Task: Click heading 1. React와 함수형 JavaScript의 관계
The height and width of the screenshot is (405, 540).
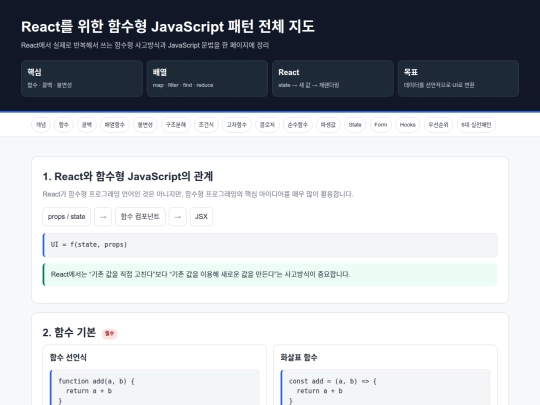Action: click(128, 176)
